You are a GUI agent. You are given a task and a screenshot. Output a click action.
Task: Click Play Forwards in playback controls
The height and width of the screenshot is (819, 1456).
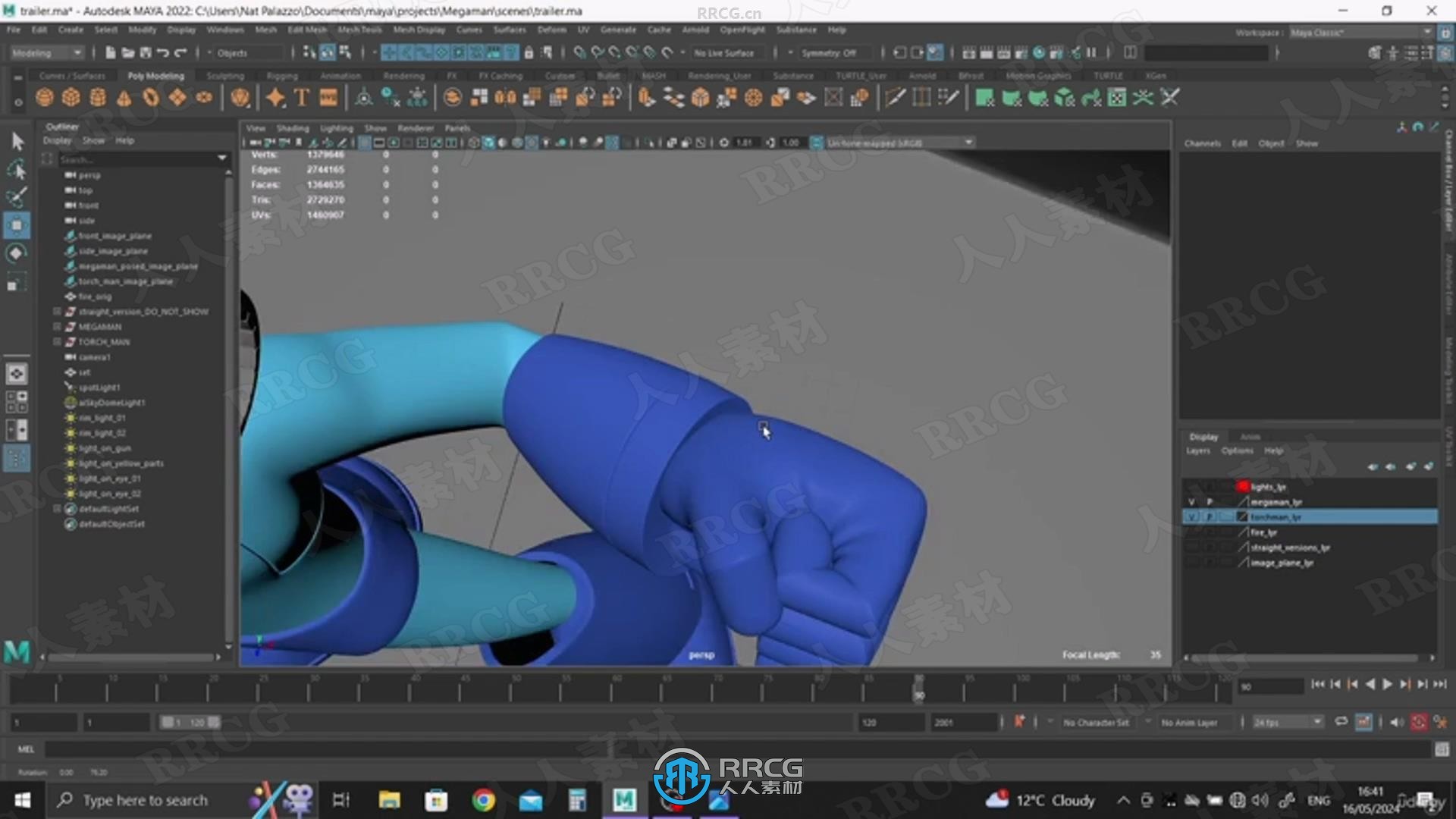pos(1387,684)
